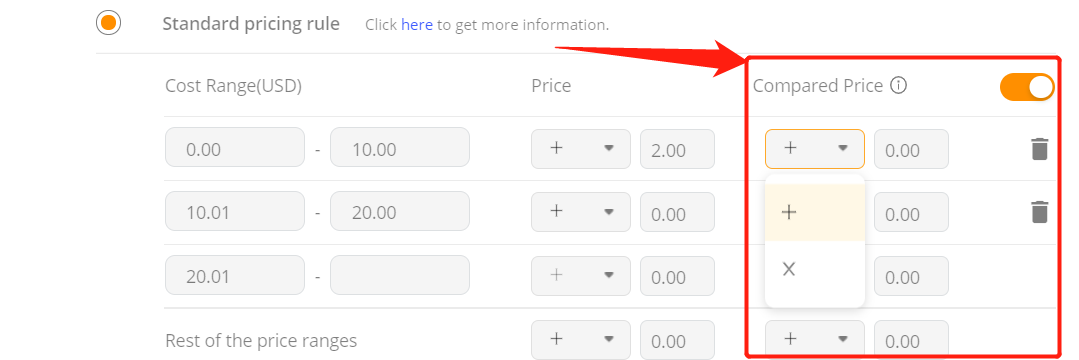Expand Price operator dropdown for rest of ranges

click(x=581, y=339)
